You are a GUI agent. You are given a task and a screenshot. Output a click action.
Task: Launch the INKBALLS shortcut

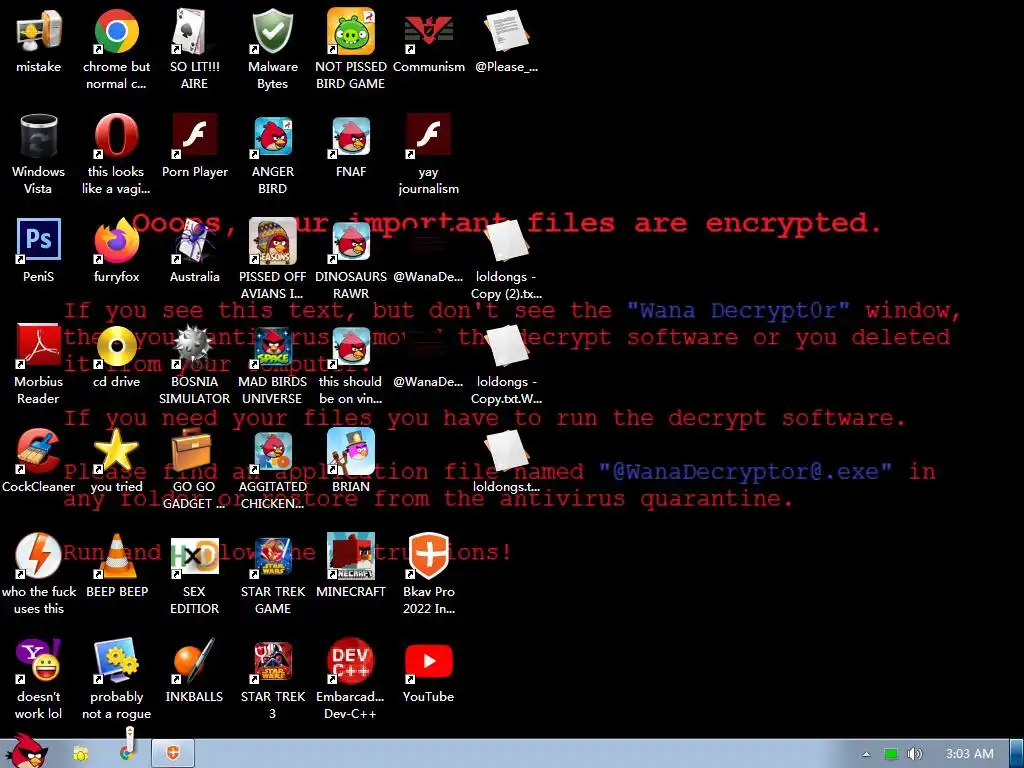coord(194,662)
